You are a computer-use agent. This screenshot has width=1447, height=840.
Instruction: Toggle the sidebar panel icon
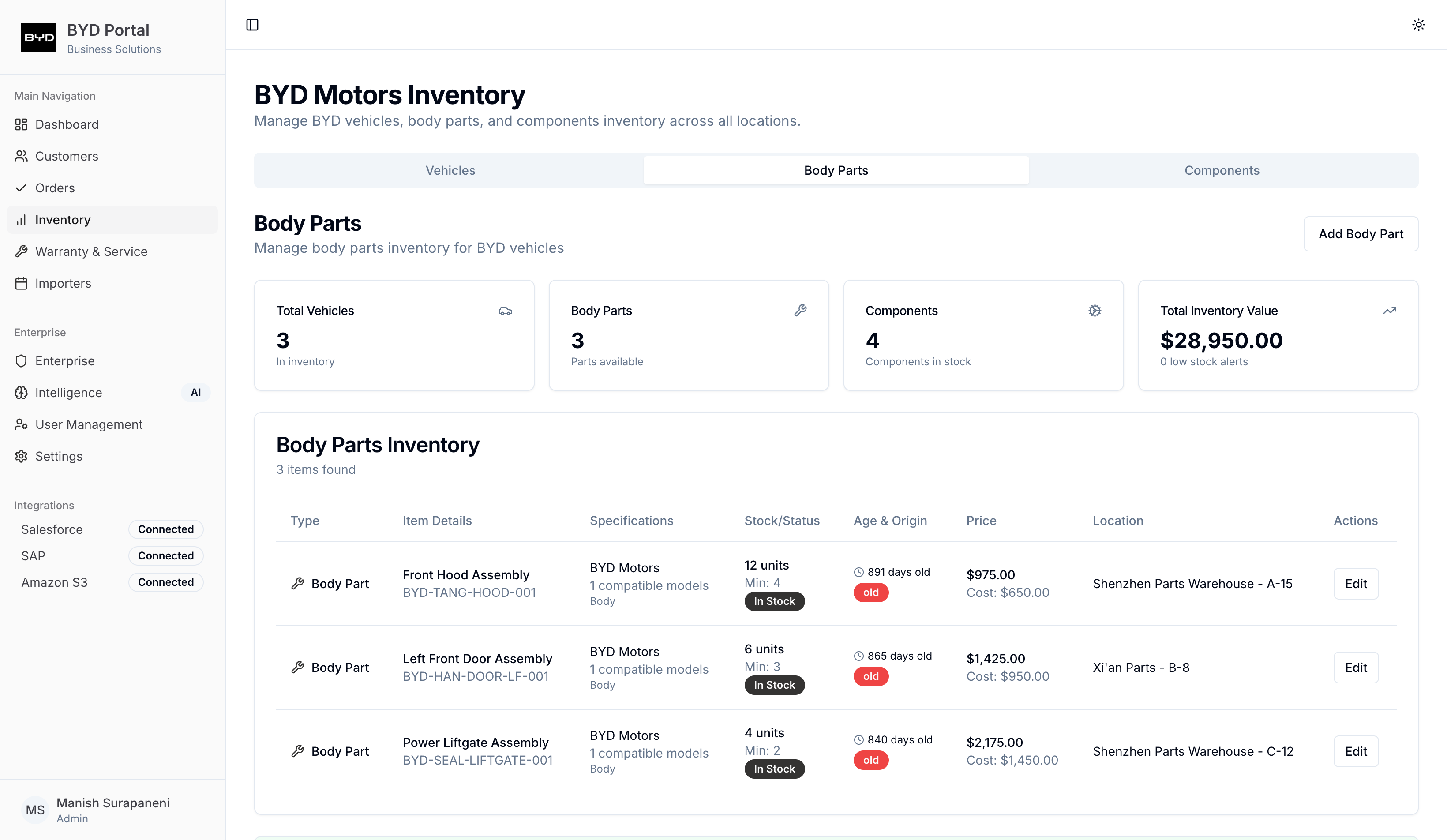(x=252, y=25)
